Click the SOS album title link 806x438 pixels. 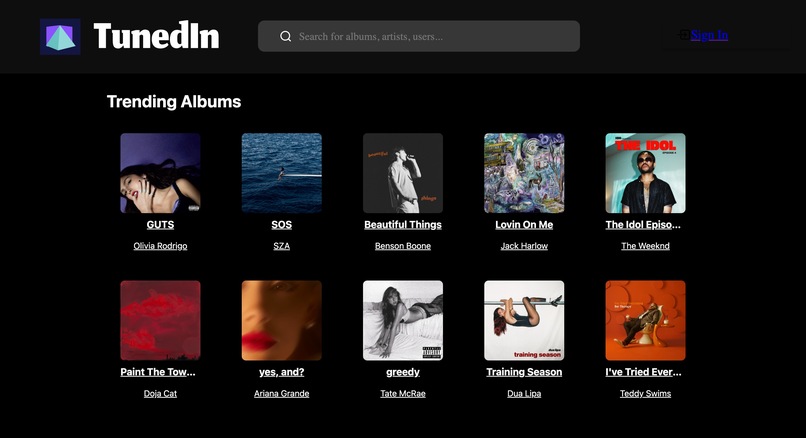pos(282,225)
